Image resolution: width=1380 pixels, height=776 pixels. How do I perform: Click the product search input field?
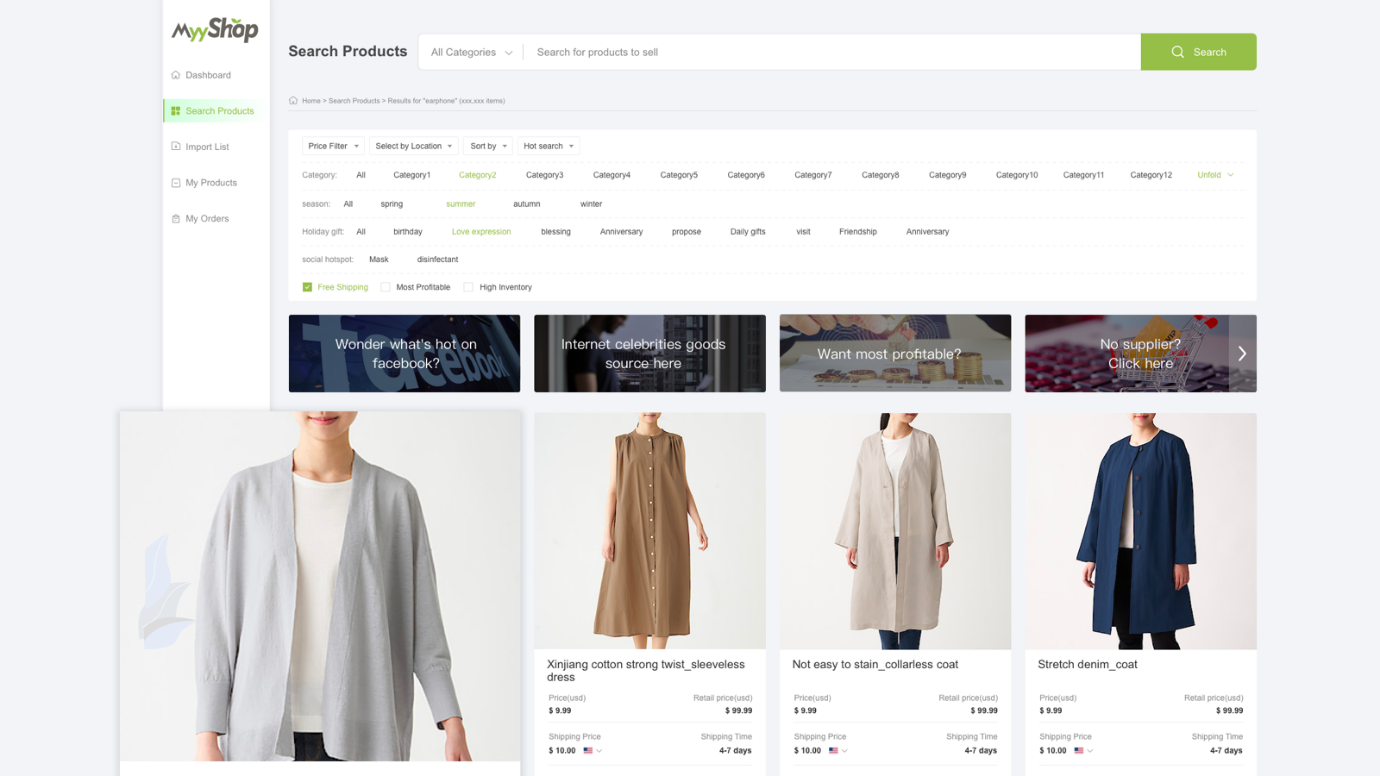click(x=830, y=52)
